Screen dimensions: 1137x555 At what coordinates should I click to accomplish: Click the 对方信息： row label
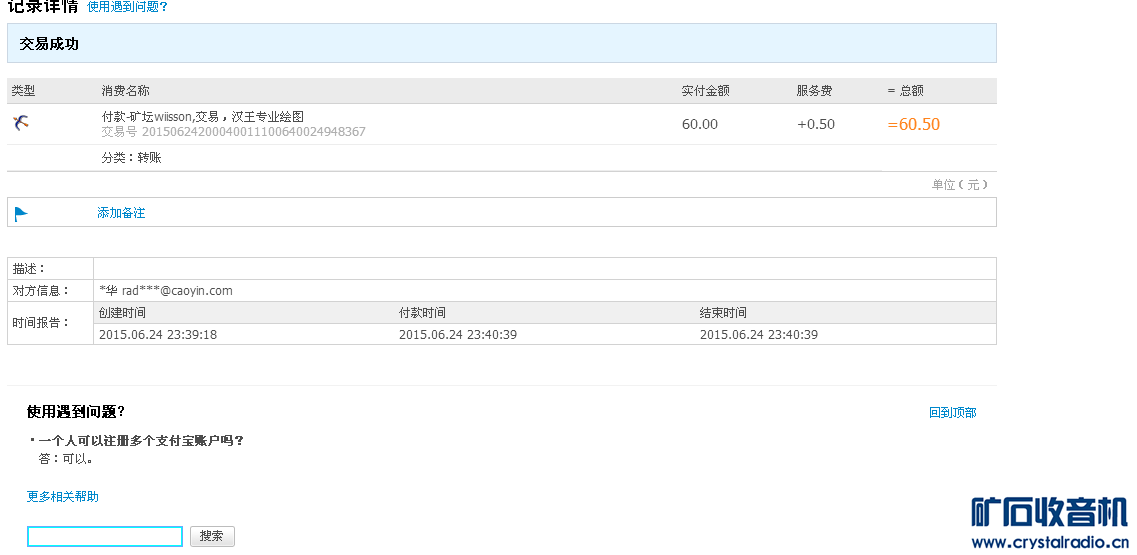[41, 290]
